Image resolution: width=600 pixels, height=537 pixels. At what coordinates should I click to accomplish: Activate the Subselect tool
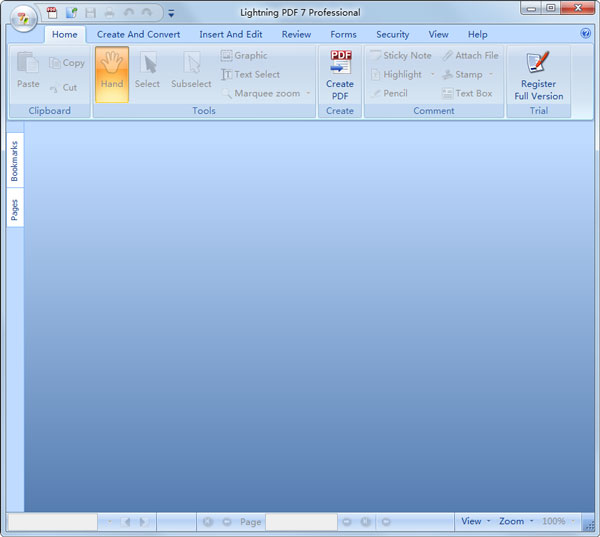191,70
